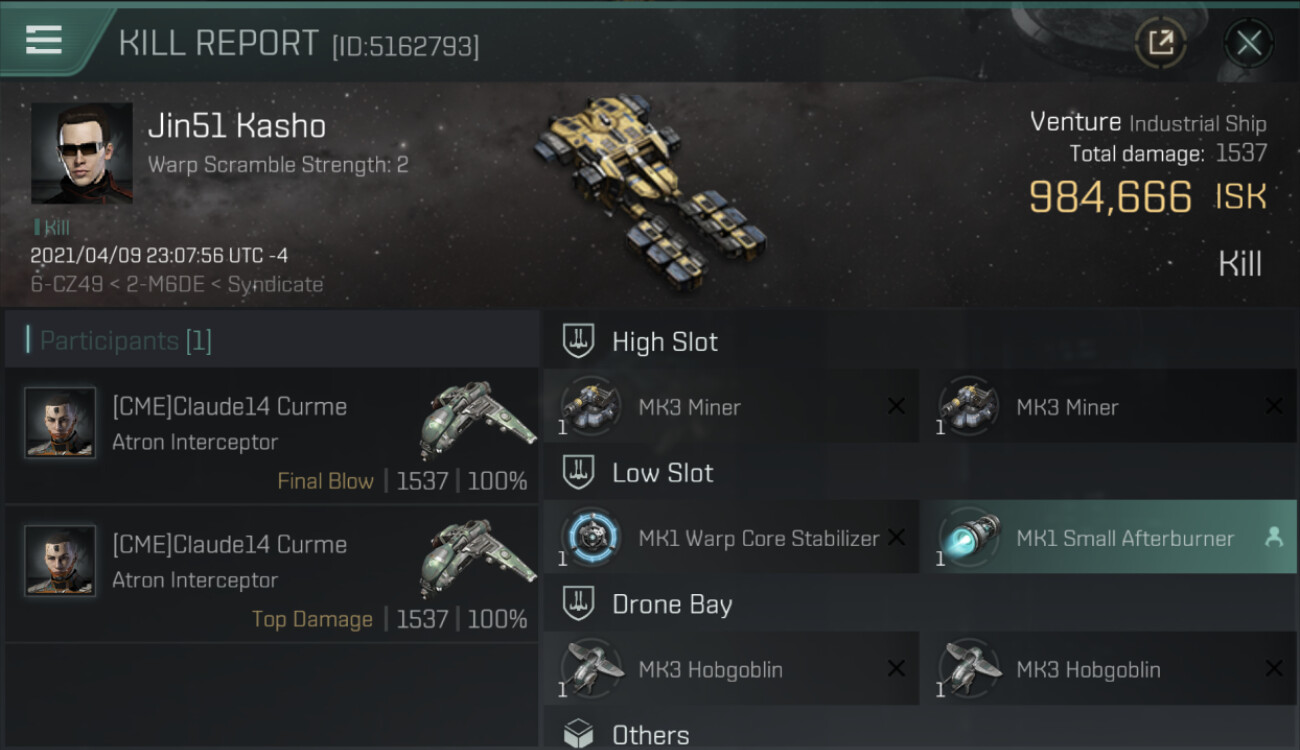
Task: Click the first MK3 Hobgoblin drone icon
Action: [589, 668]
